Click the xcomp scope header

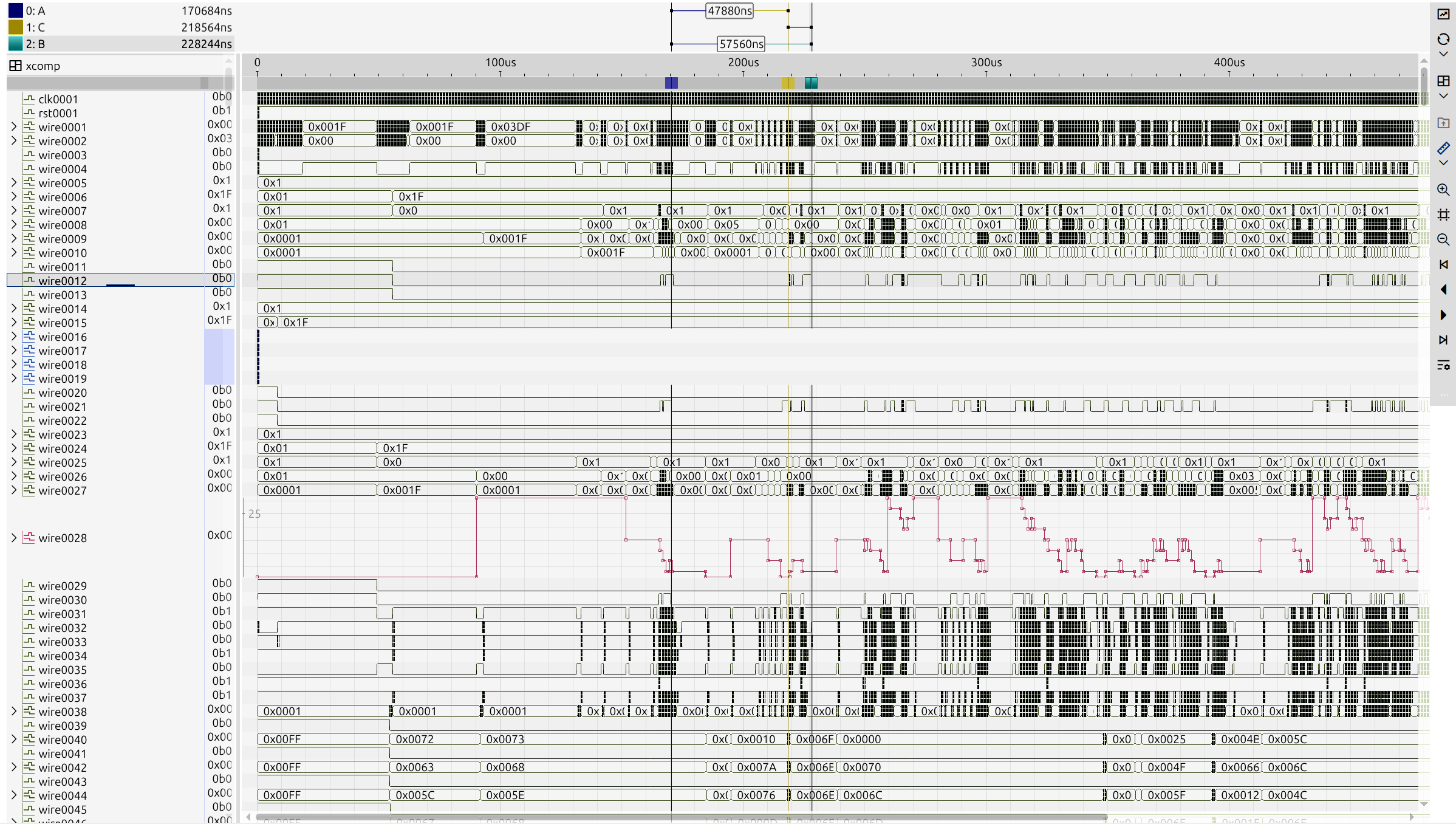43,66
